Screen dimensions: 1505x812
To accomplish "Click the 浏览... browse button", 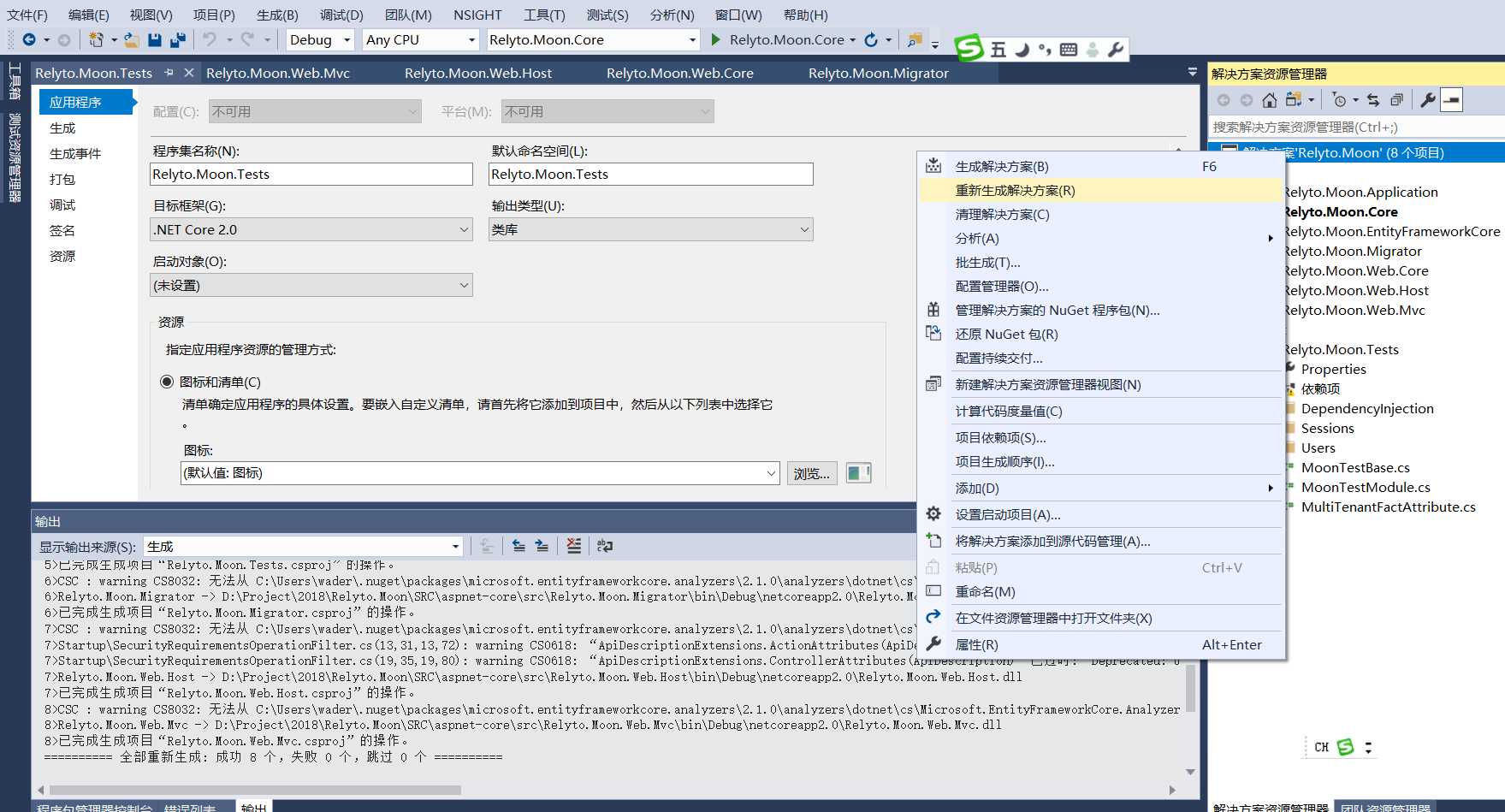I will 812,473.
